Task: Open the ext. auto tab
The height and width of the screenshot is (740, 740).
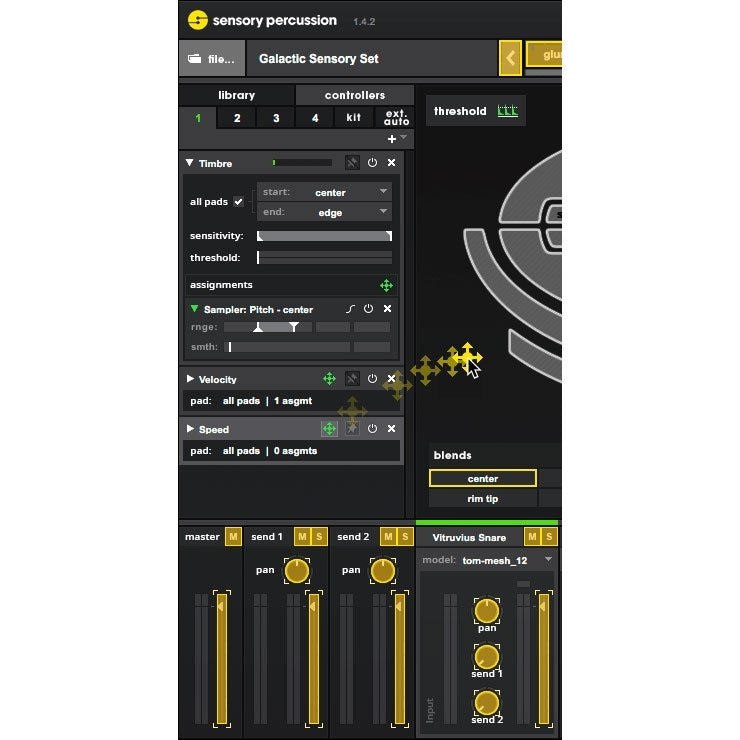Action: (396, 118)
